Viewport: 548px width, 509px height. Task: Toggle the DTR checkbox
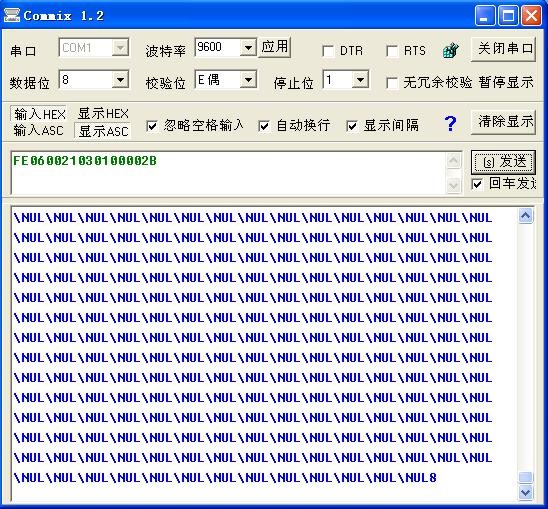(x=328, y=51)
